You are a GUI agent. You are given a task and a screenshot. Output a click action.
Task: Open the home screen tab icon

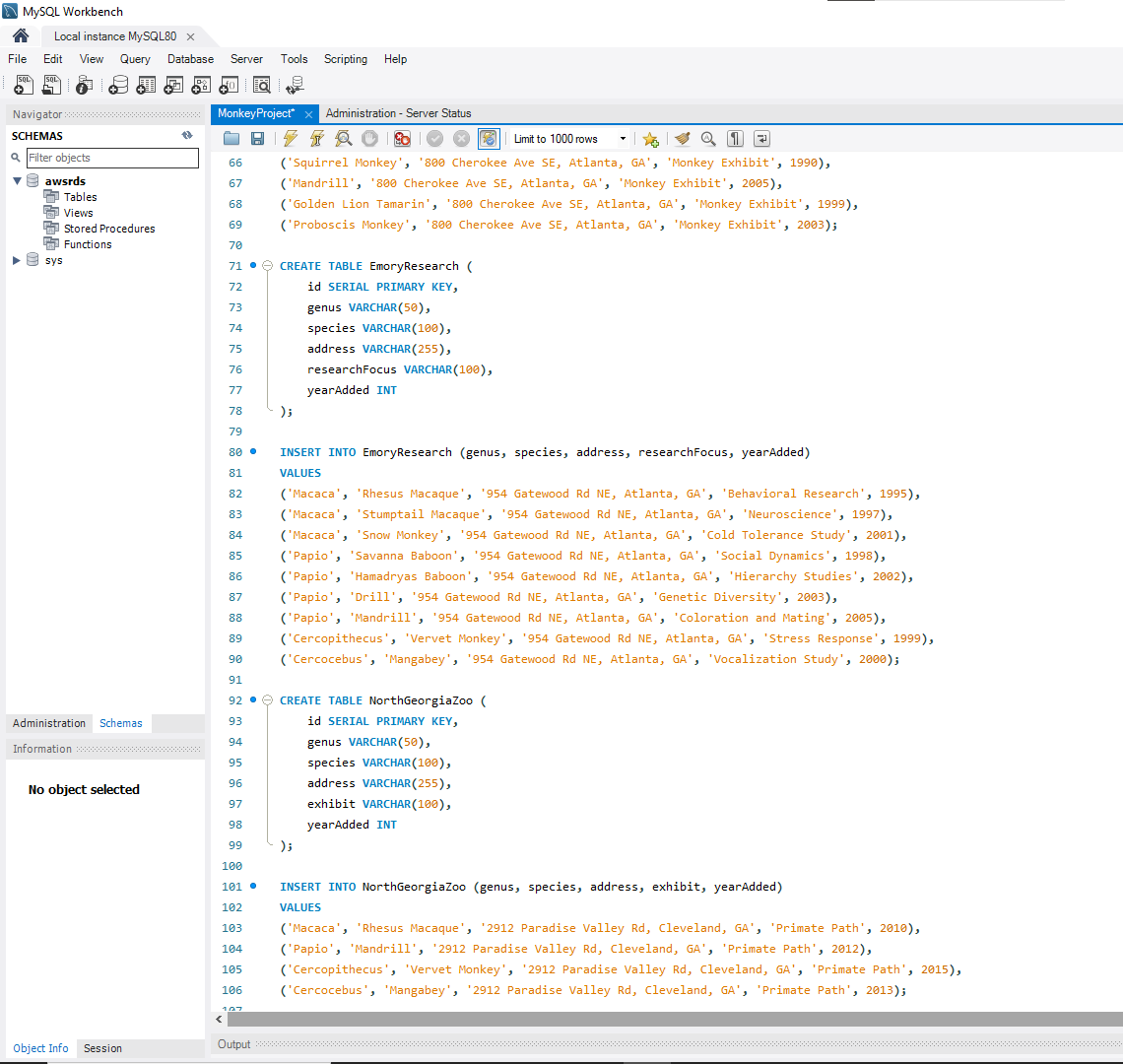21,35
